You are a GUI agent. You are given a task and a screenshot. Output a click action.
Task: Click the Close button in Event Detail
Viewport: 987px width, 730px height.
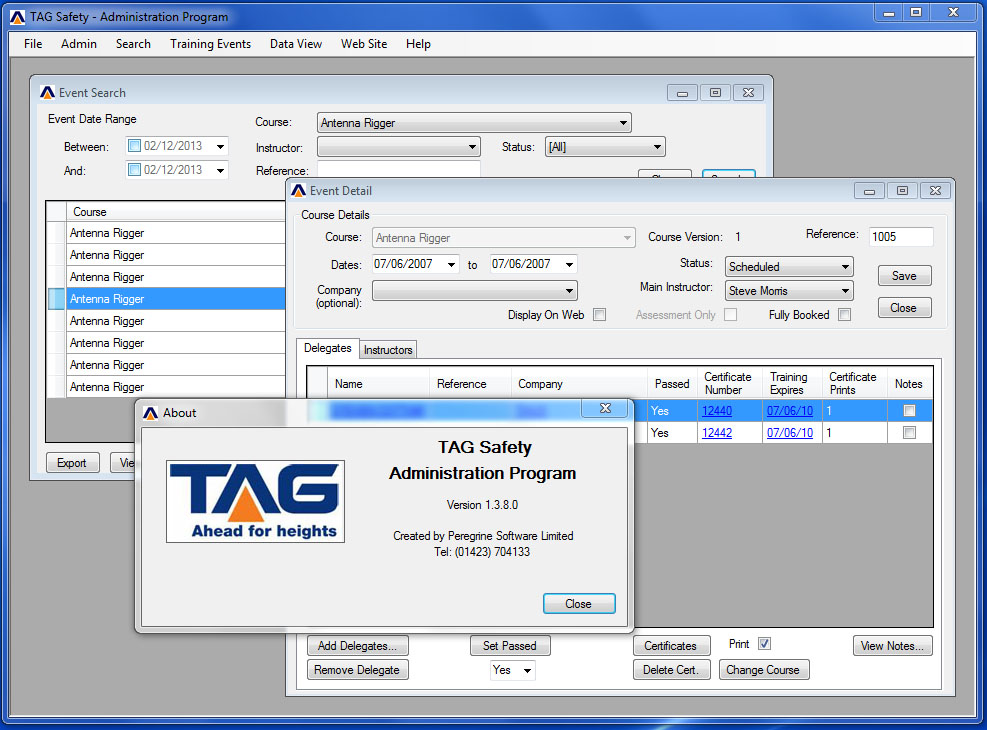(905, 308)
